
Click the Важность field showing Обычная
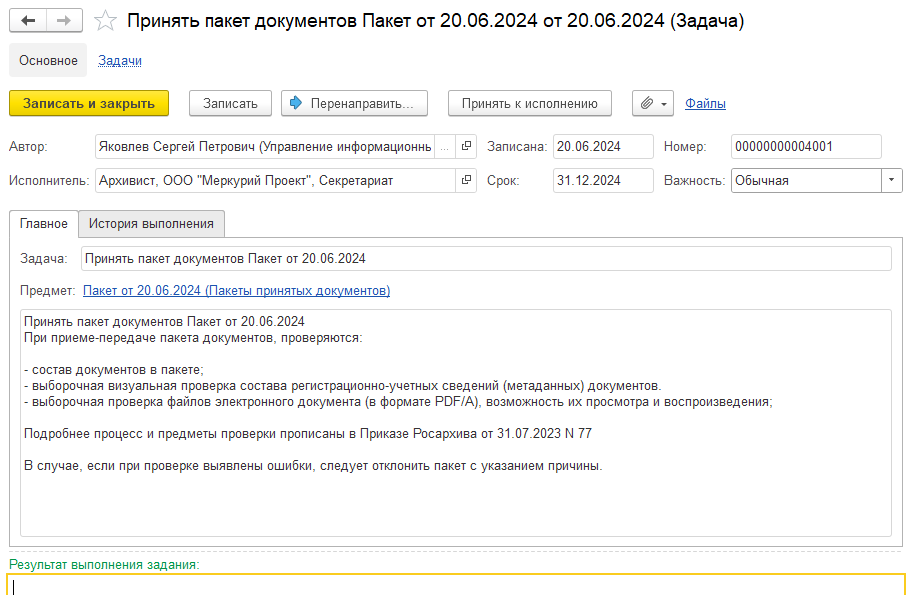806,180
